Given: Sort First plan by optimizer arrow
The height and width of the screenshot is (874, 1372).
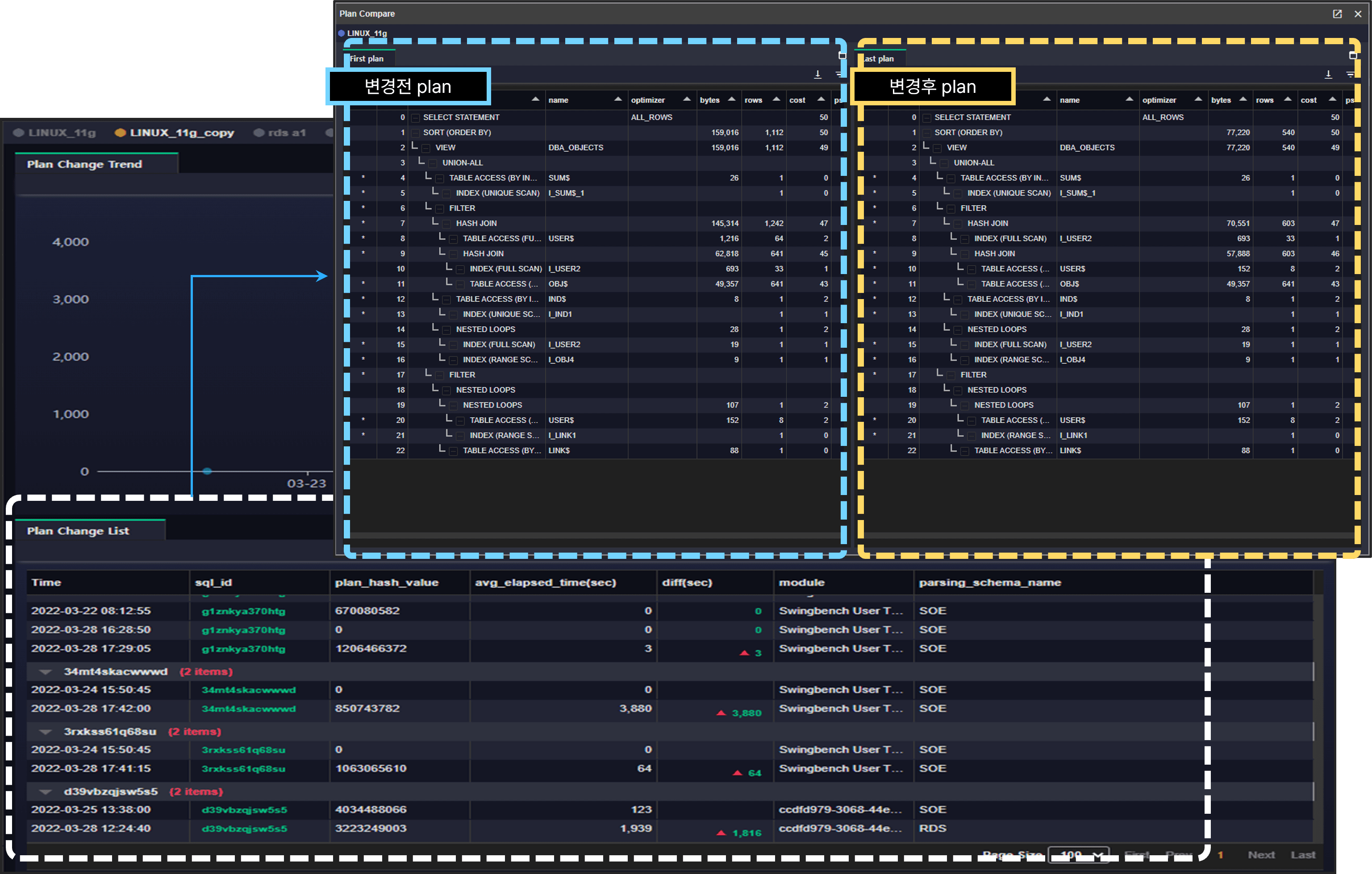Looking at the screenshot, I should tap(687, 99).
